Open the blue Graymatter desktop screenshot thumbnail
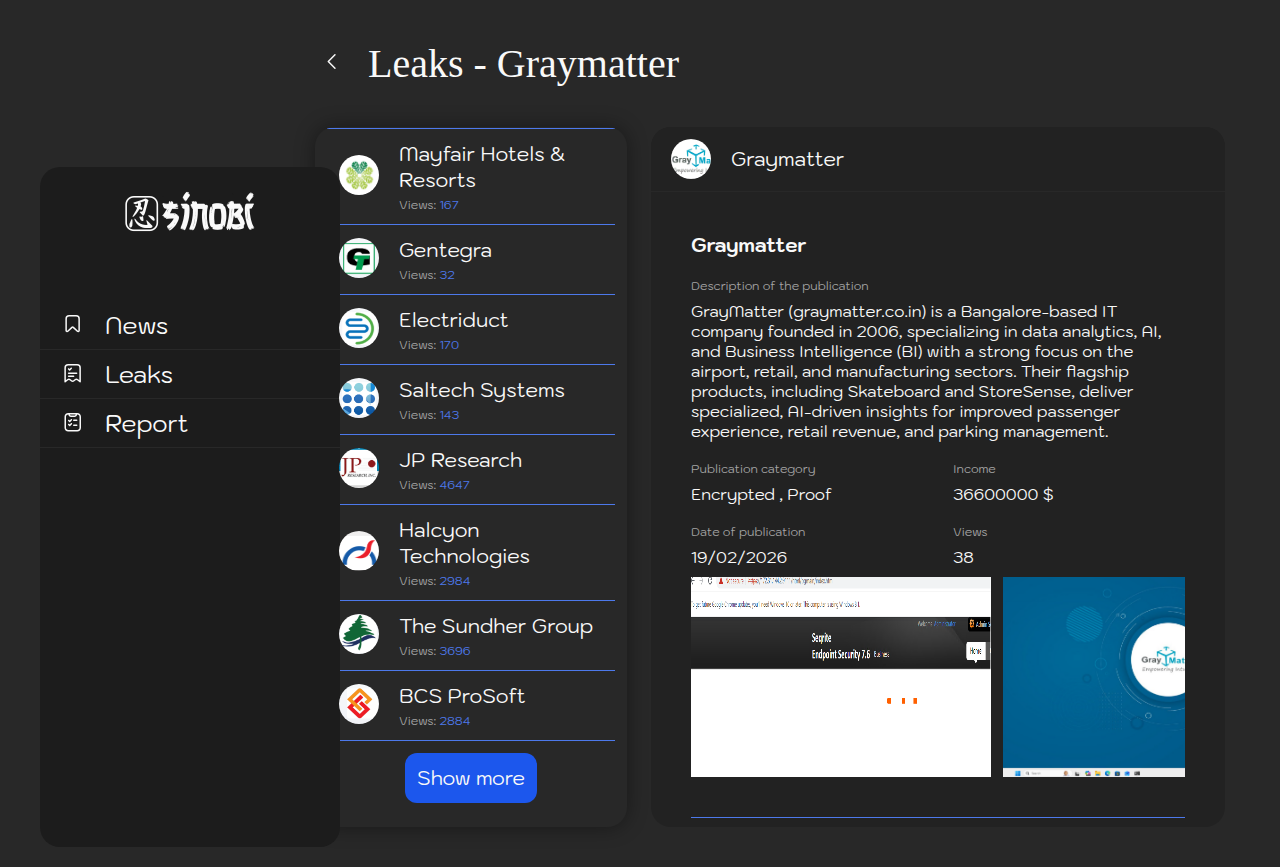This screenshot has width=1280, height=867. point(1093,676)
